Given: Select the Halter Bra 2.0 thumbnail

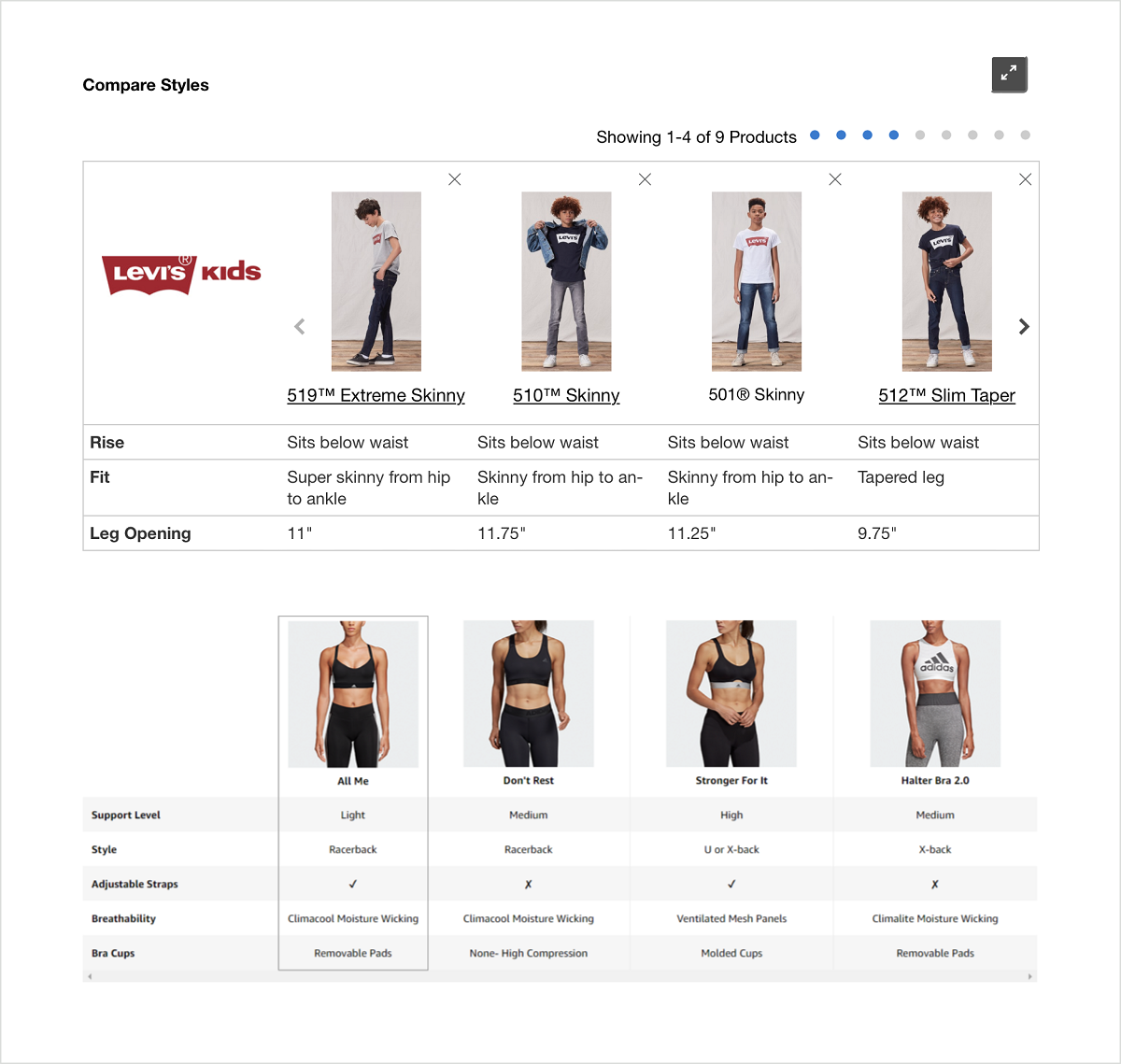Looking at the screenshot, I should (935, 694).
